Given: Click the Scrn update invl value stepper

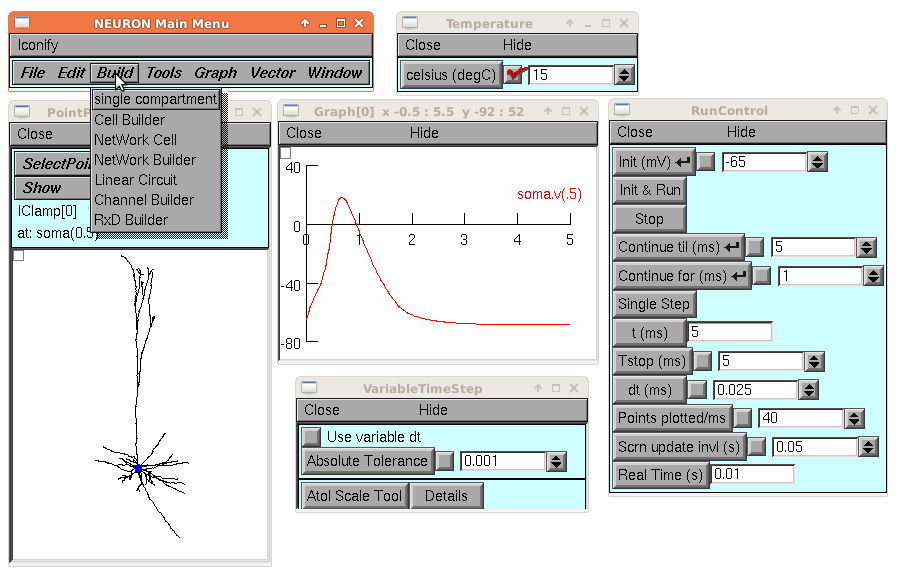Looking at the screenshot, I should [868, 446].
